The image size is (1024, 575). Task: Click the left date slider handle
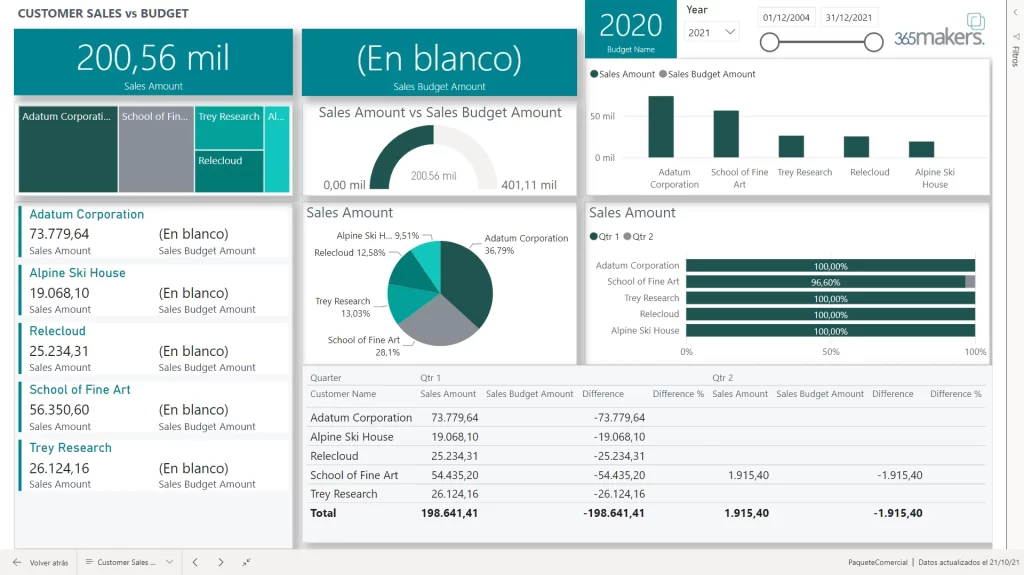pyautogui.click(x=769, y=41)
